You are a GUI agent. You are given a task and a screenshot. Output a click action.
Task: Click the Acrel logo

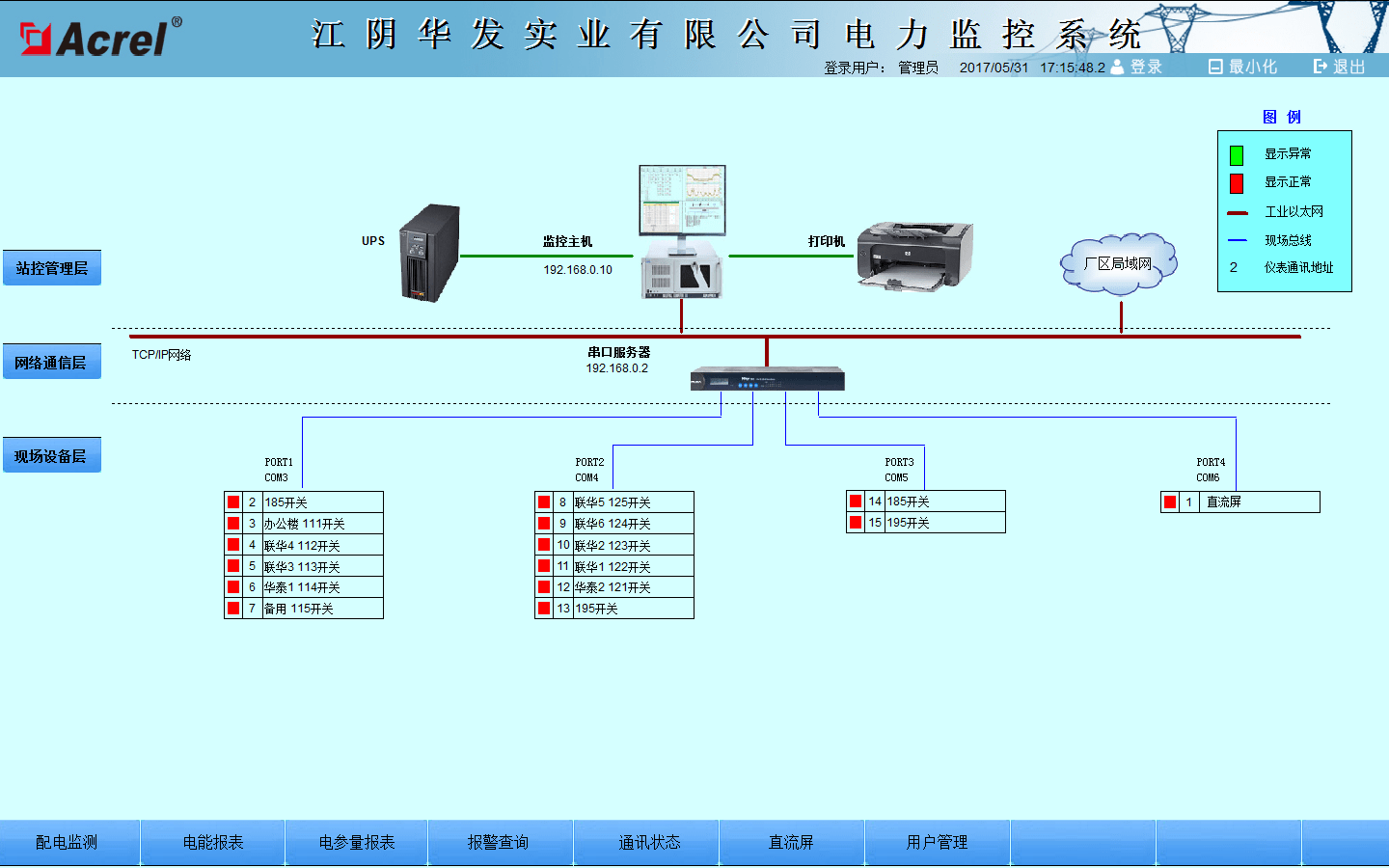pos(101,38)
